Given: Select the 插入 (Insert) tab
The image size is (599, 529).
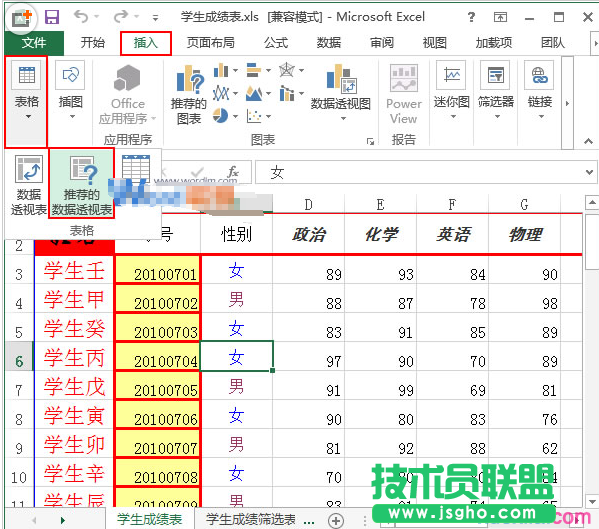Looking at the screenshot, I should click(146, 43).
